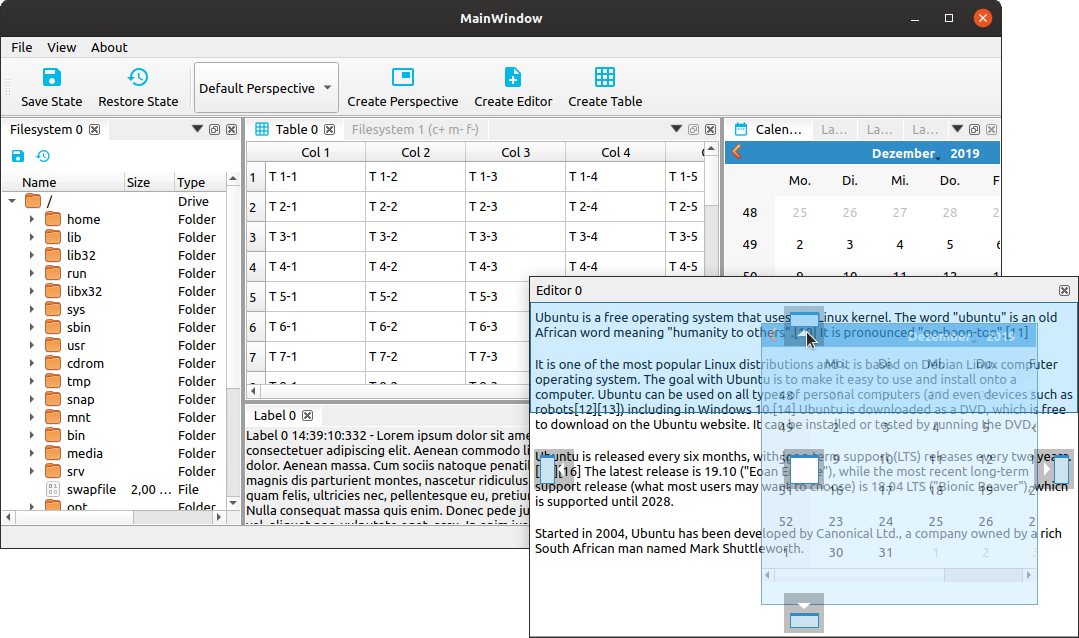This screenshot has height=638, width=1079.
Task: Click the calendar icon on the Calendar tab
Action: pyautogui.click(x=741, y=128)
